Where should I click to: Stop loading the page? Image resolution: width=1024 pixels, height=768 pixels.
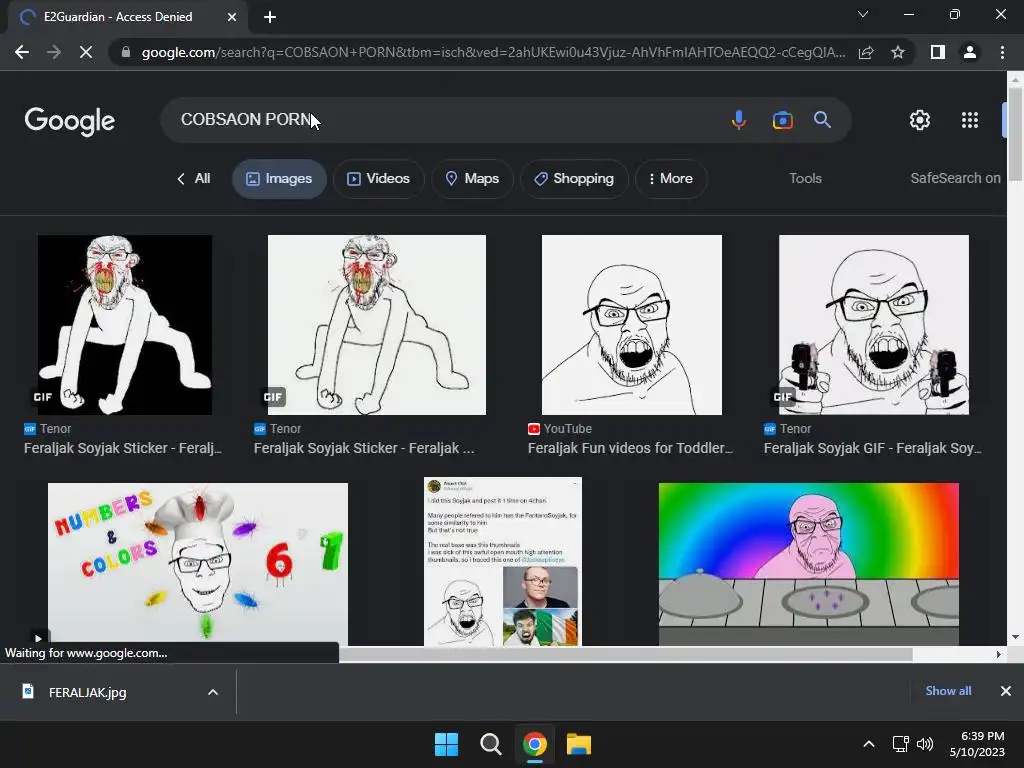[x=86, y=52]
